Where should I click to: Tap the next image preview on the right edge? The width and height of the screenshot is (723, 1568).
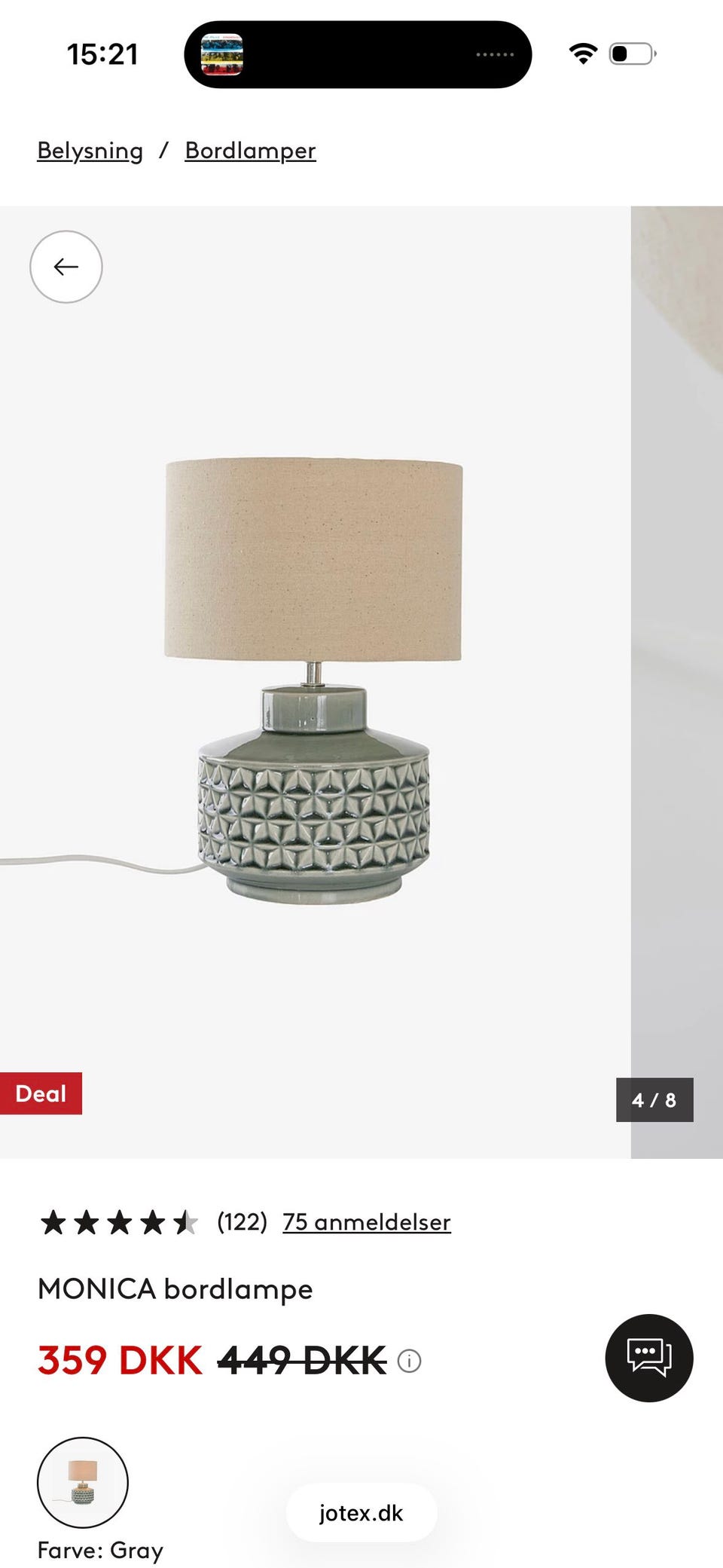[677, 682]
